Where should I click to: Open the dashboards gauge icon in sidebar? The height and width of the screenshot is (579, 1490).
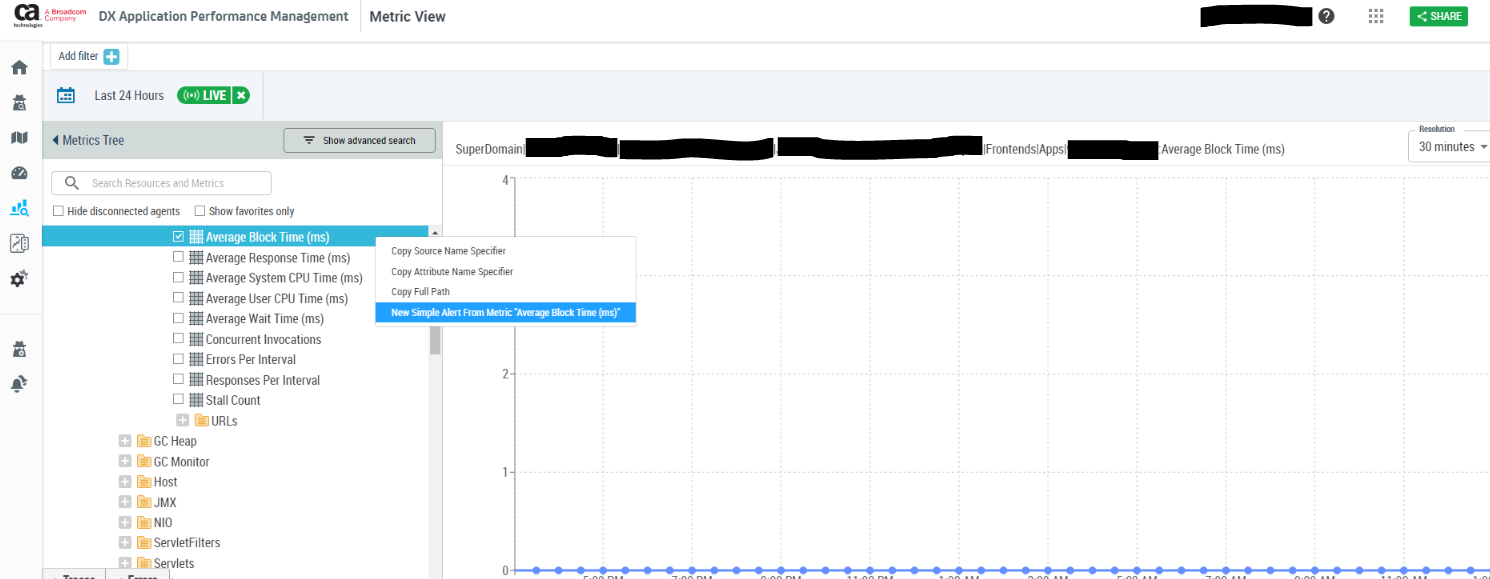pyautogui.click(x=19, y=173)
